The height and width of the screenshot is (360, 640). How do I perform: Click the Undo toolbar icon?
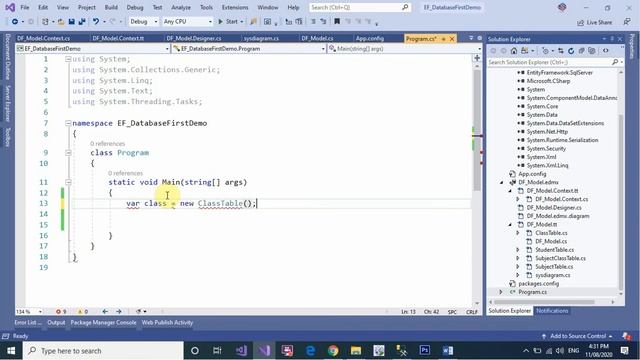96,22
